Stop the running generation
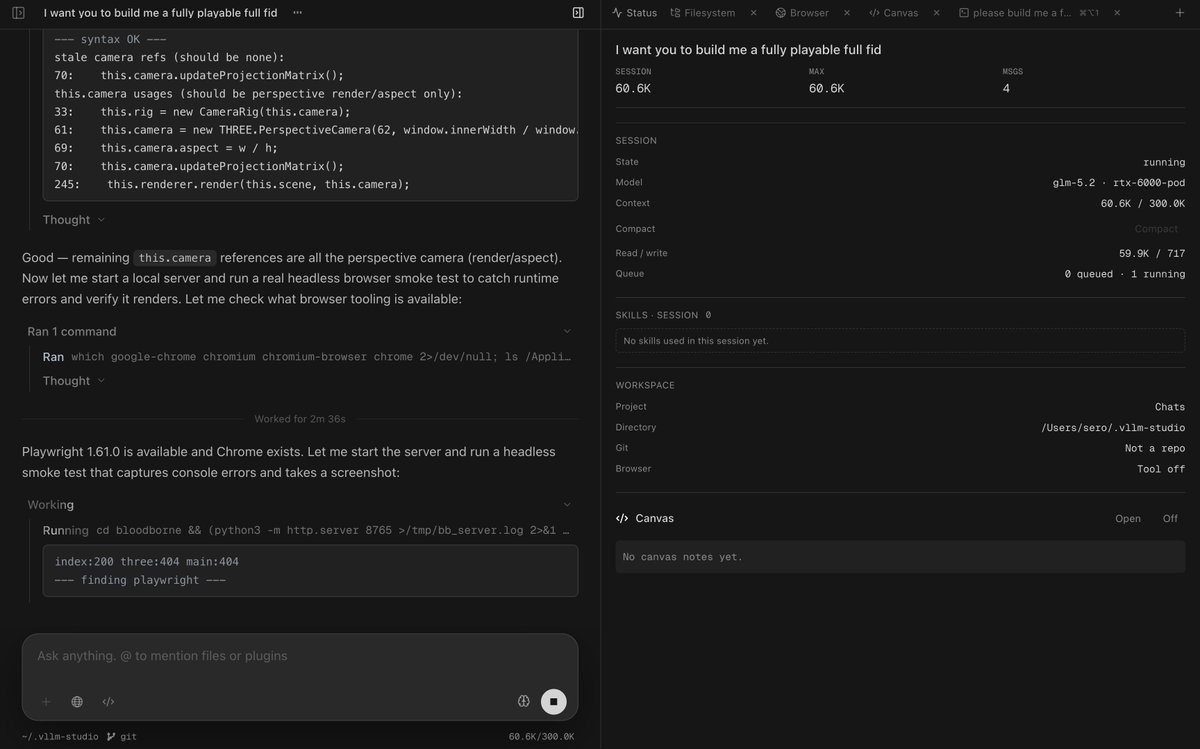Viewport: 1200px width, 749px height. click(x=553, y=702)
